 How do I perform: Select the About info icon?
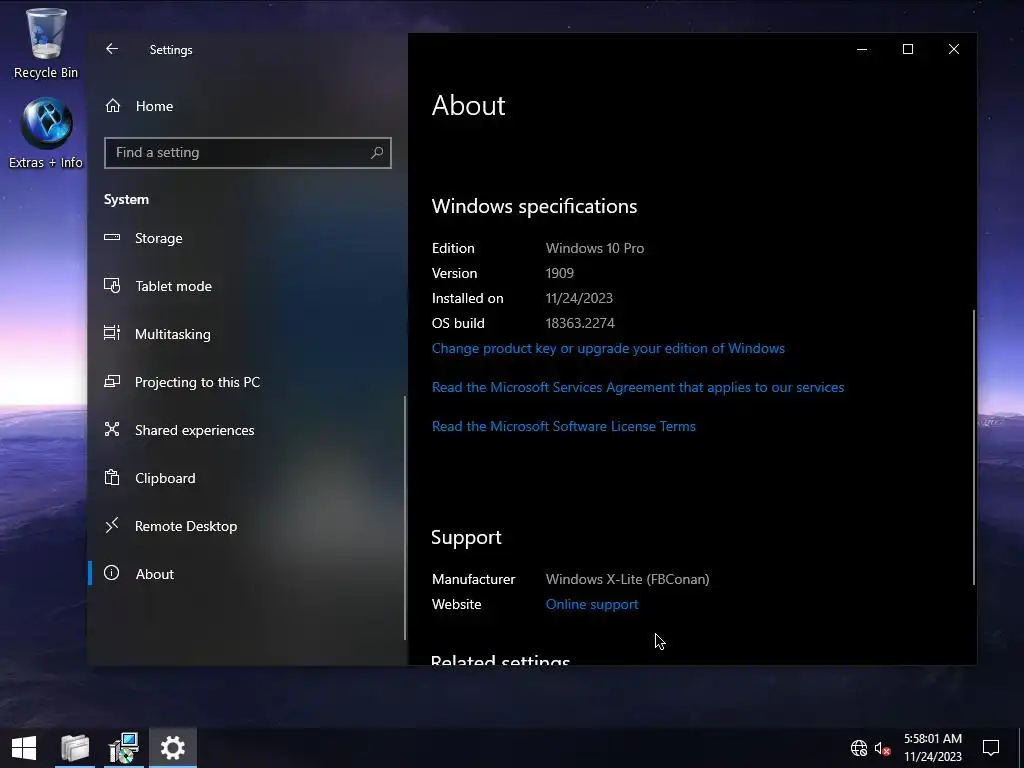[x=112, y=573]
